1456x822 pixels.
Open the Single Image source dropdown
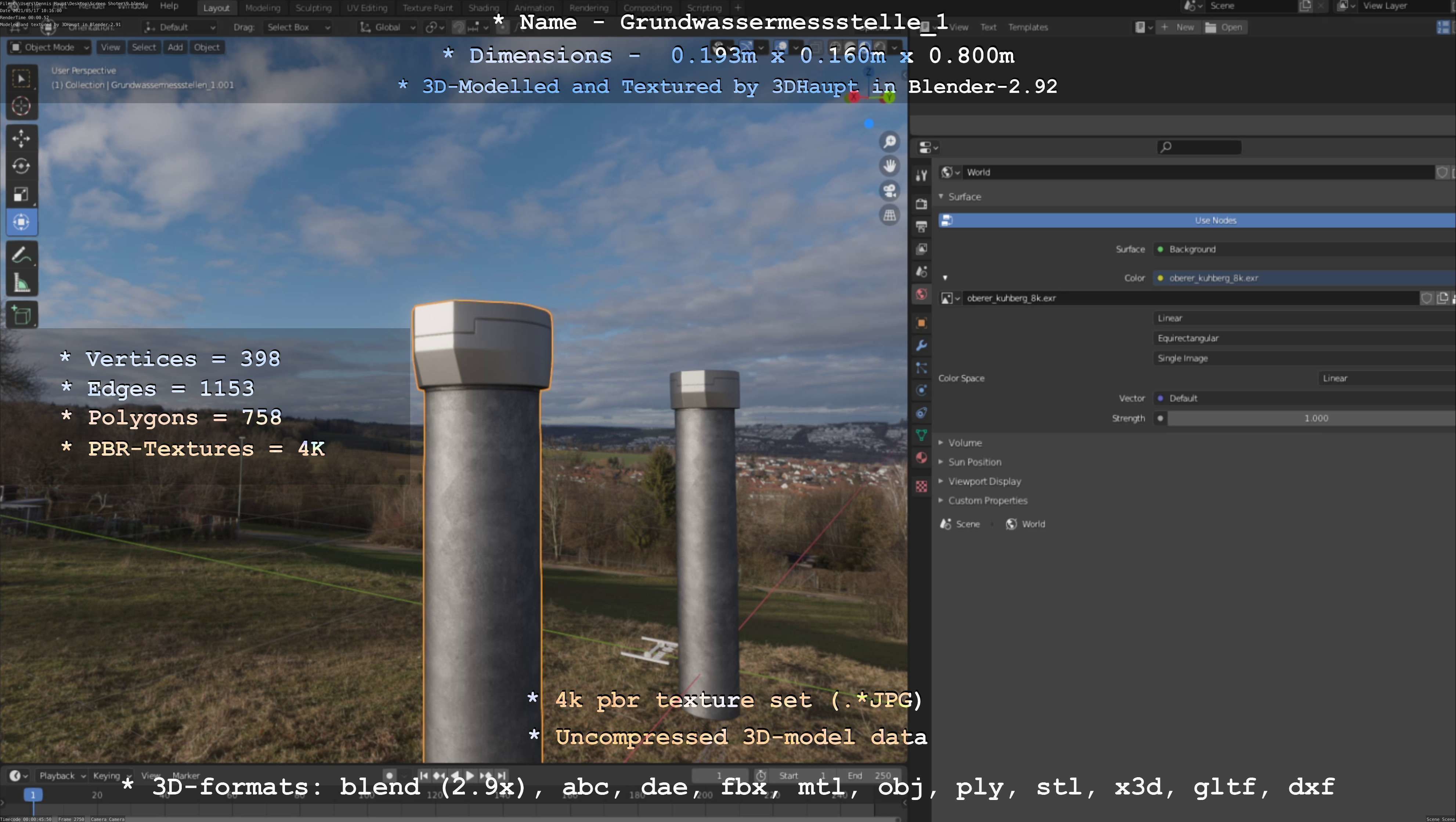click(x=1304, y=358)
